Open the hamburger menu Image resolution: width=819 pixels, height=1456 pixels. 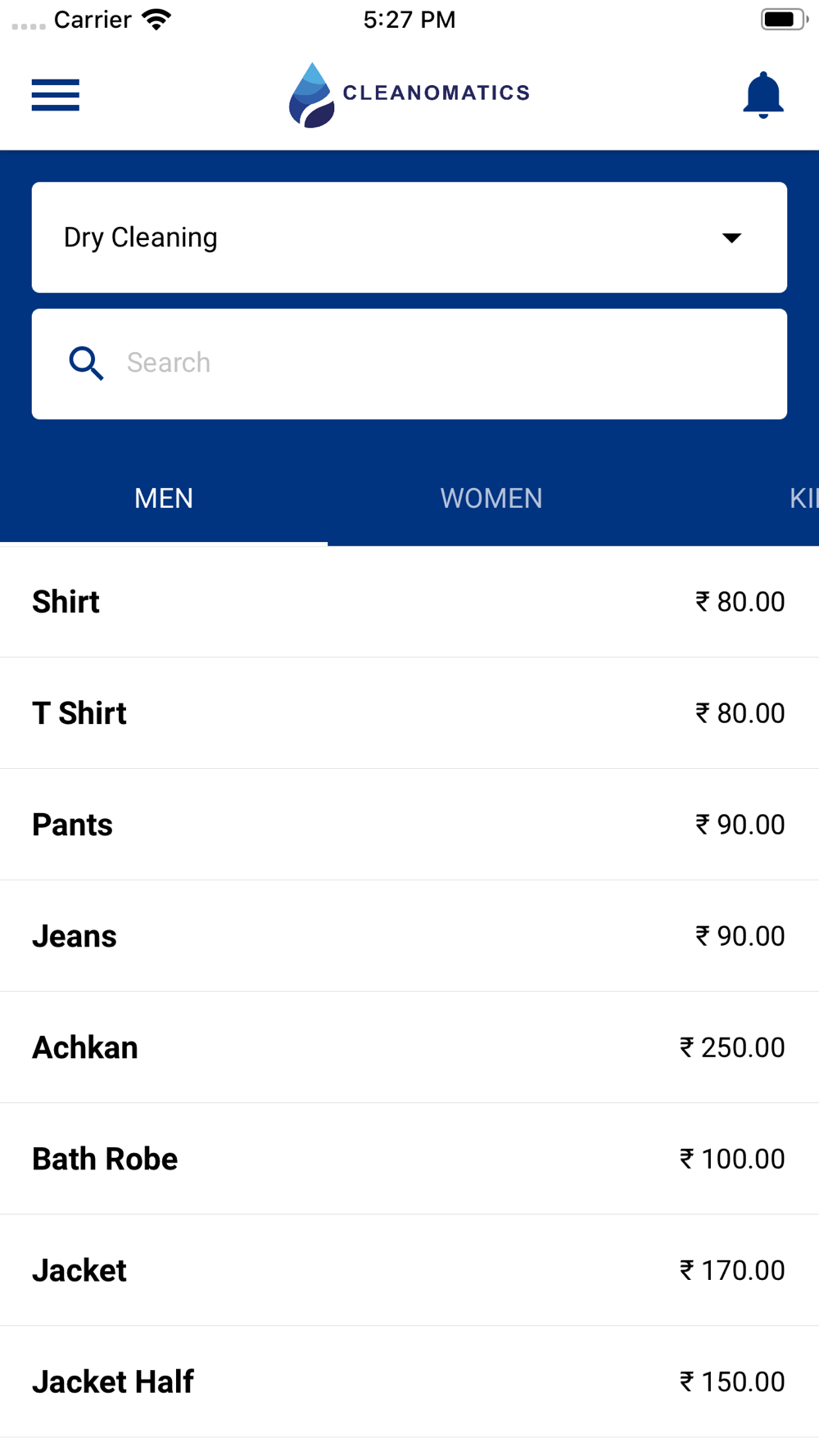[x=56, y=95]
